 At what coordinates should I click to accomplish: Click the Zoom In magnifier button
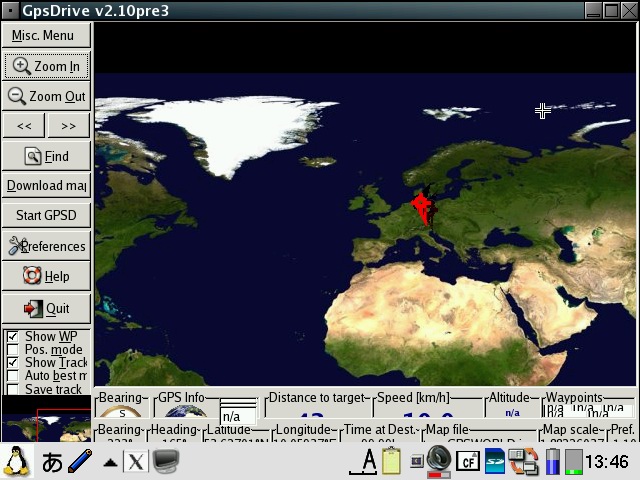coord(46,66)
